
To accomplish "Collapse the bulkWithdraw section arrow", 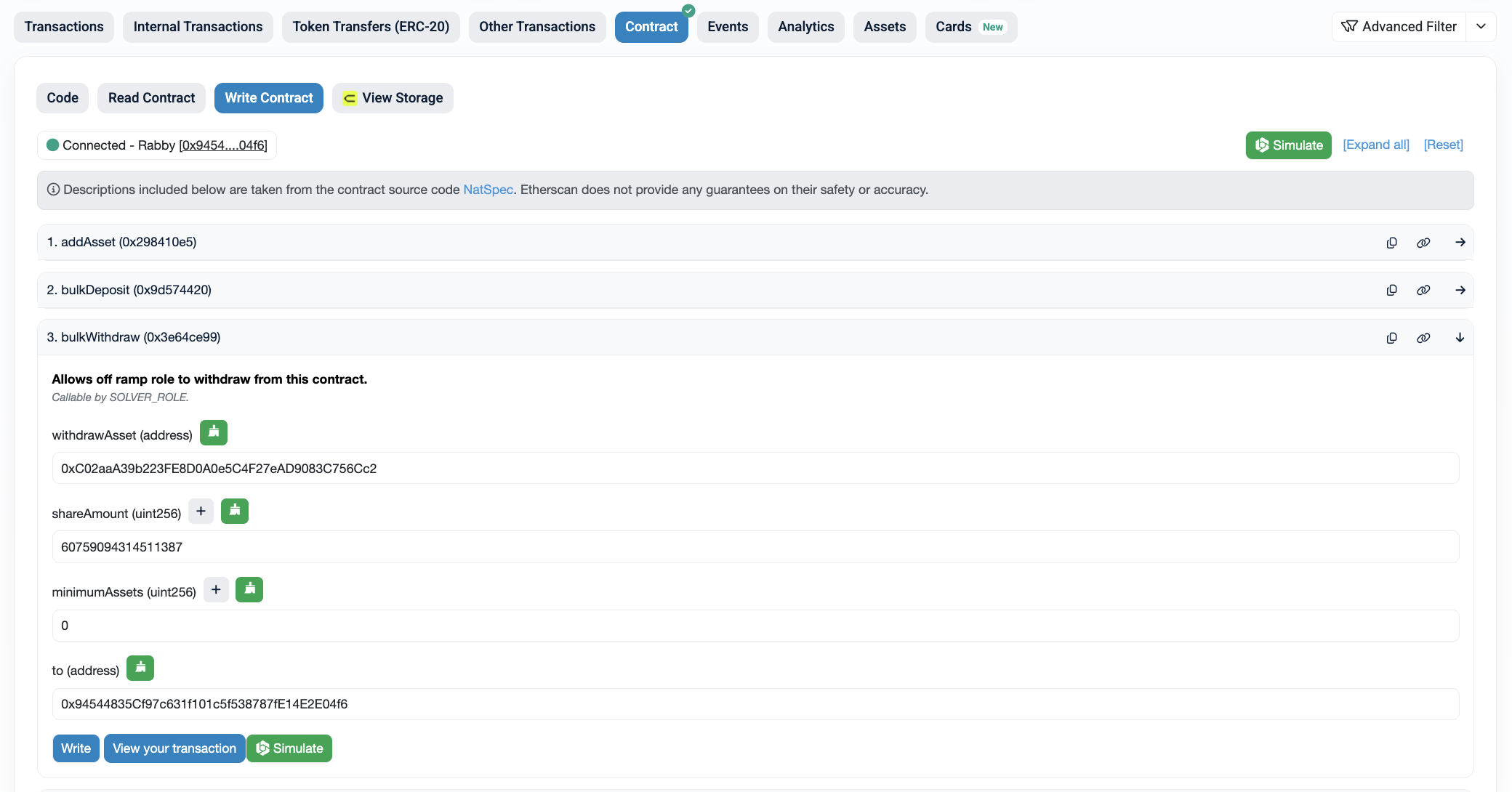I will (1460, 338).
